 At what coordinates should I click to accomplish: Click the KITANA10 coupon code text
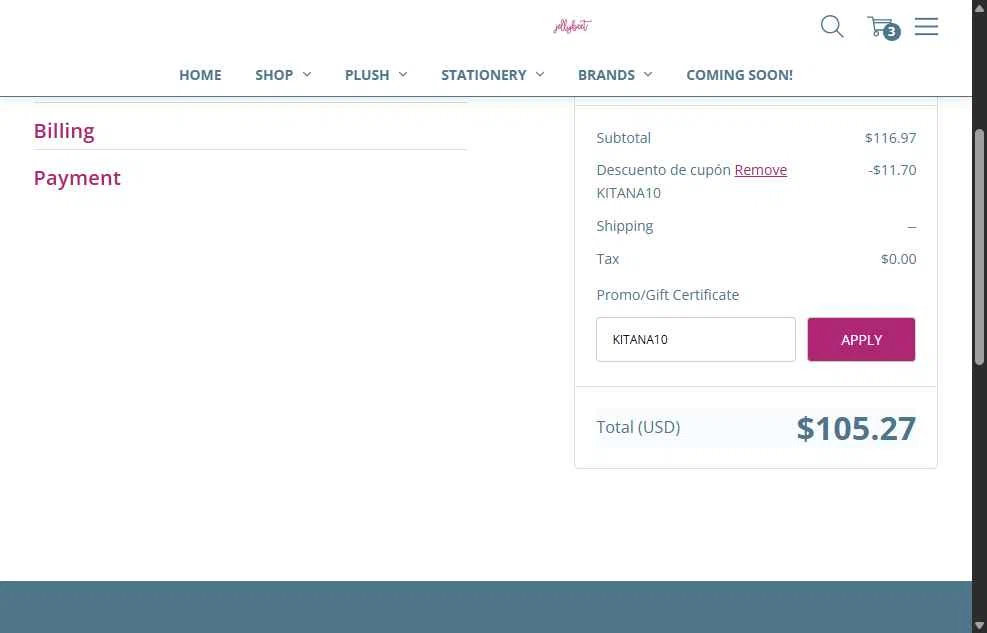click(x=628, y=193)
